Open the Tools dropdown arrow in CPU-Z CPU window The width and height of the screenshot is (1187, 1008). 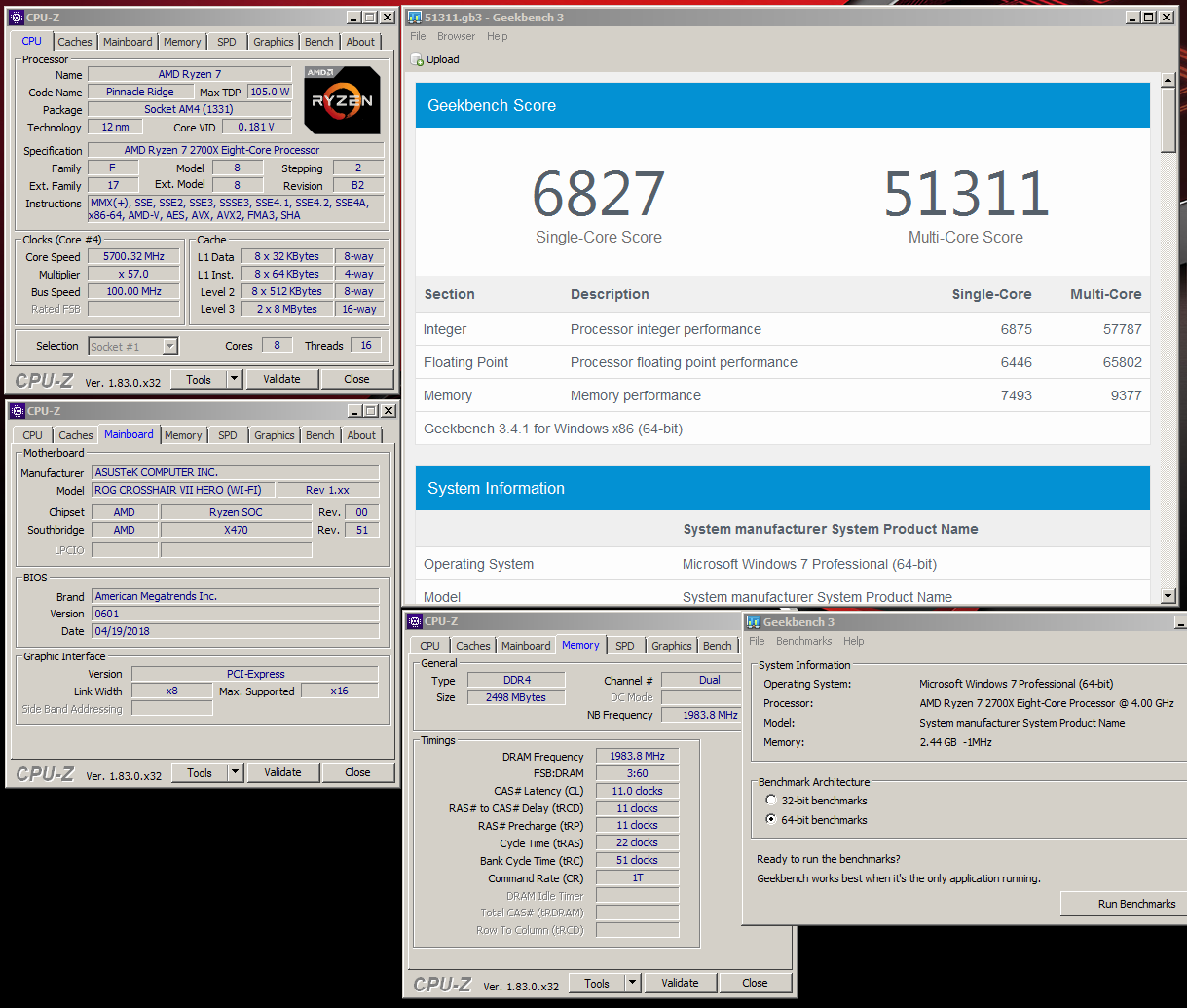tap(234, 379)
